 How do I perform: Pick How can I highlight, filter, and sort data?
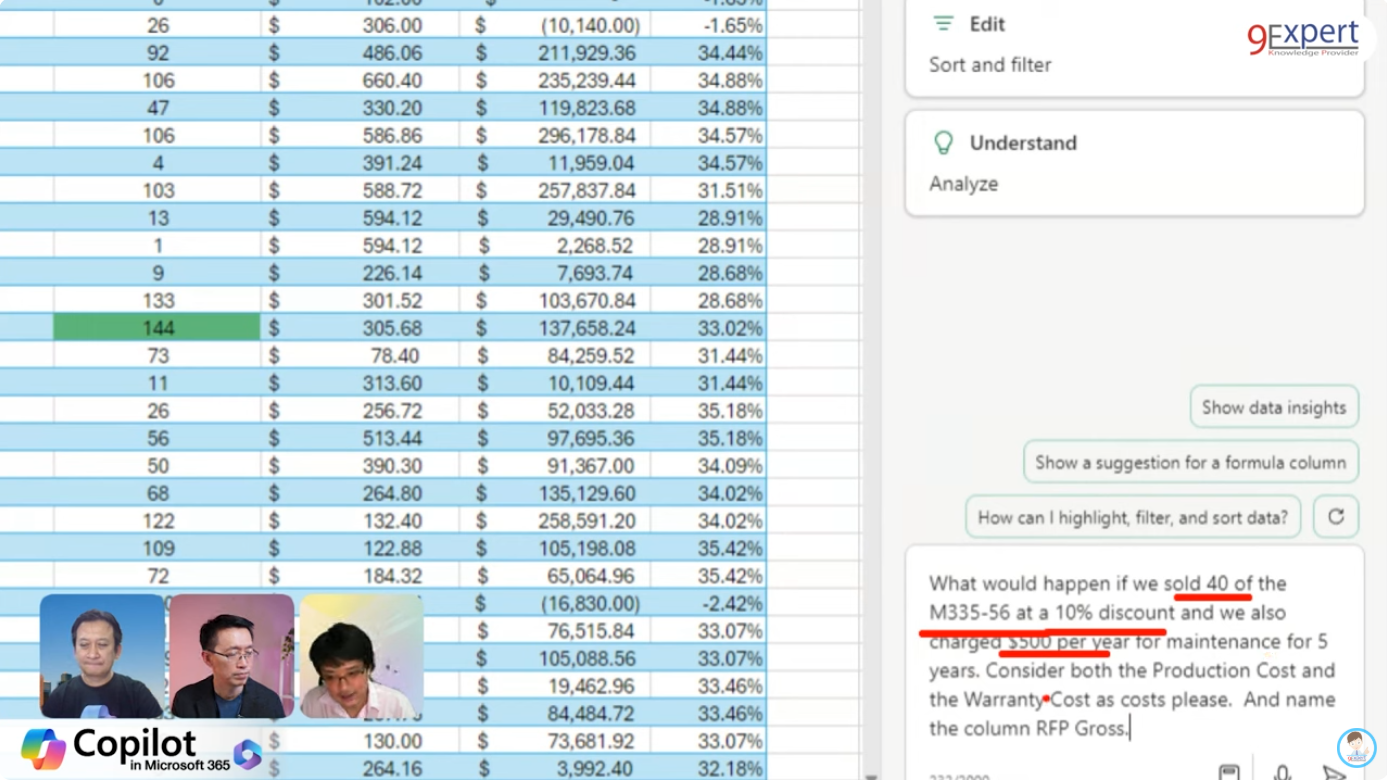click(x=1132, y=517)
